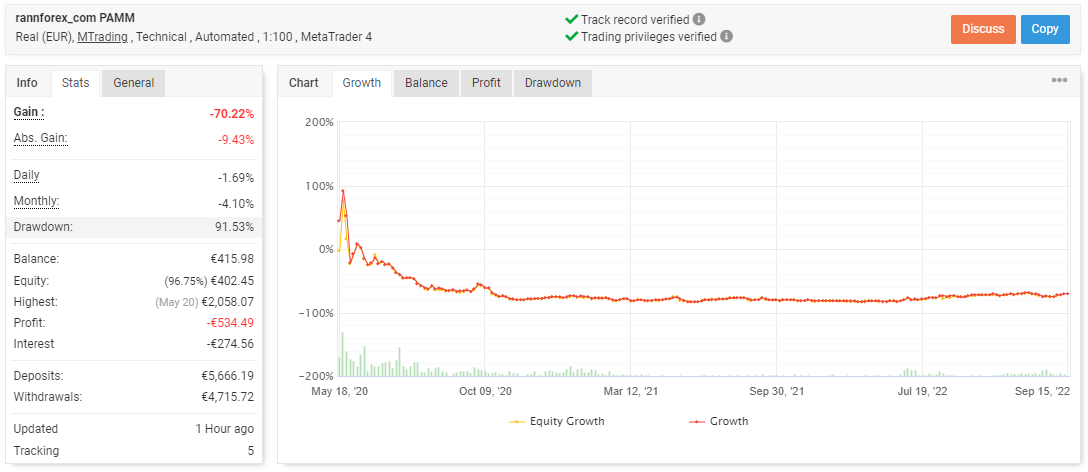Click the green checkmark next to Track record verified

point(571,19)
